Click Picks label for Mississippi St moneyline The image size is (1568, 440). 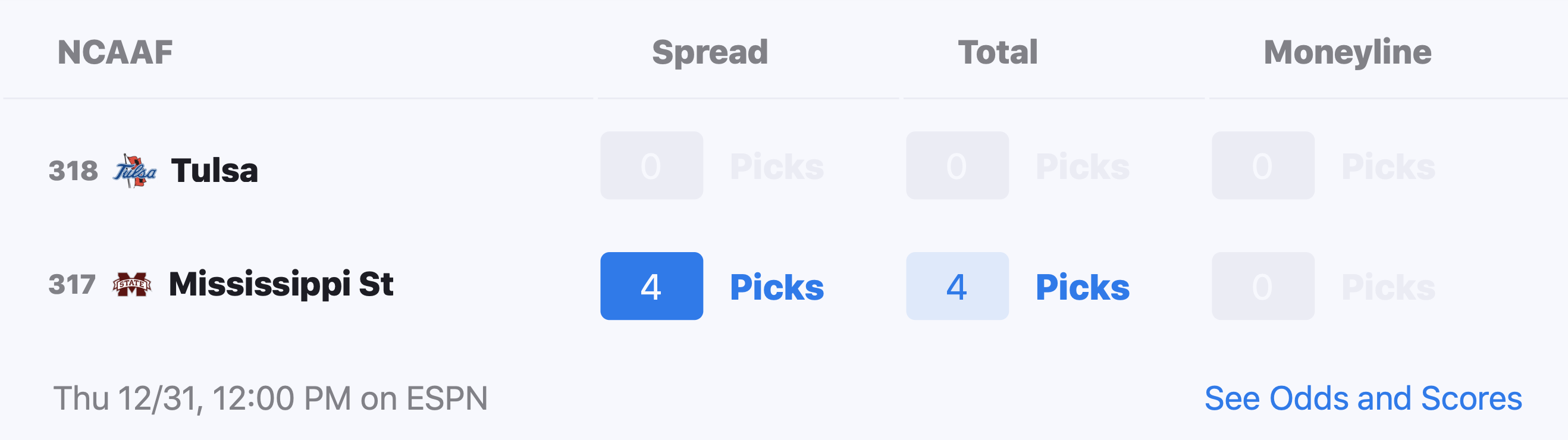tap(1388, 287)
